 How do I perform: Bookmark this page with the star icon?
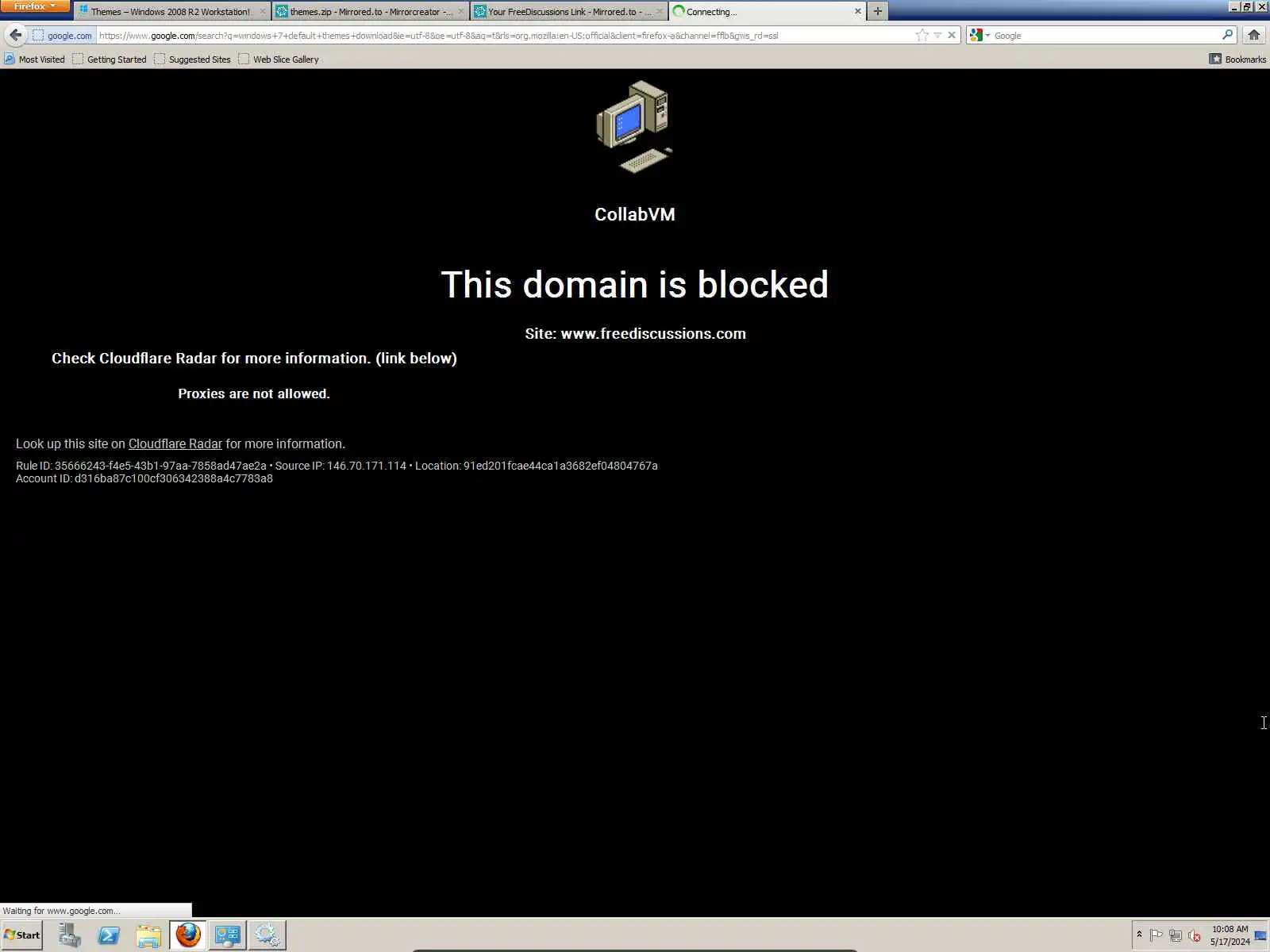point(922,36)
